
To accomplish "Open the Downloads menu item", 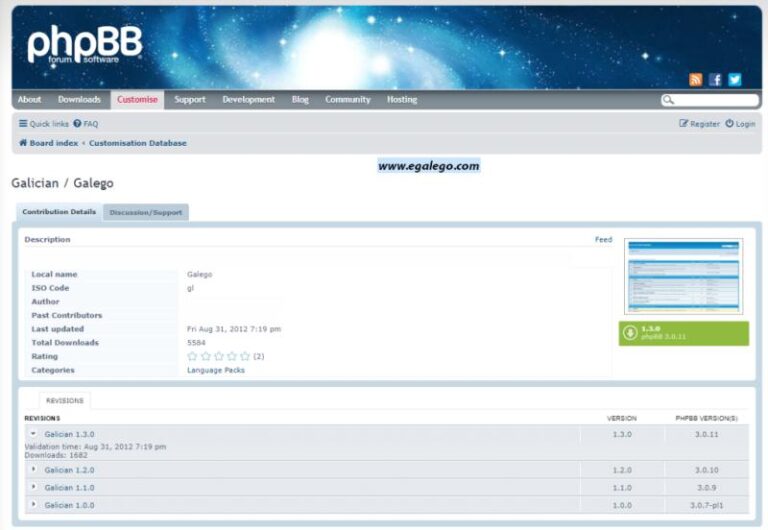I will (x=79, y=99).
